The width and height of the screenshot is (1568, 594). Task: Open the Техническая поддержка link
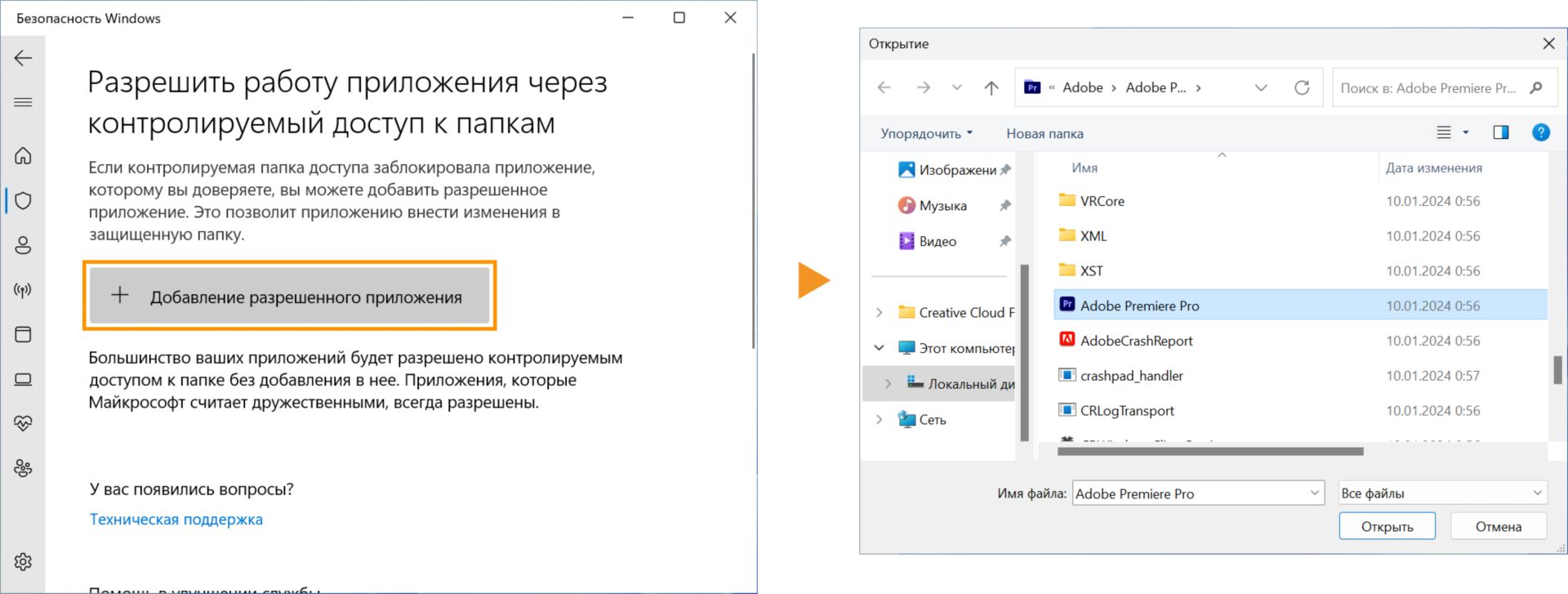[176, 520]
